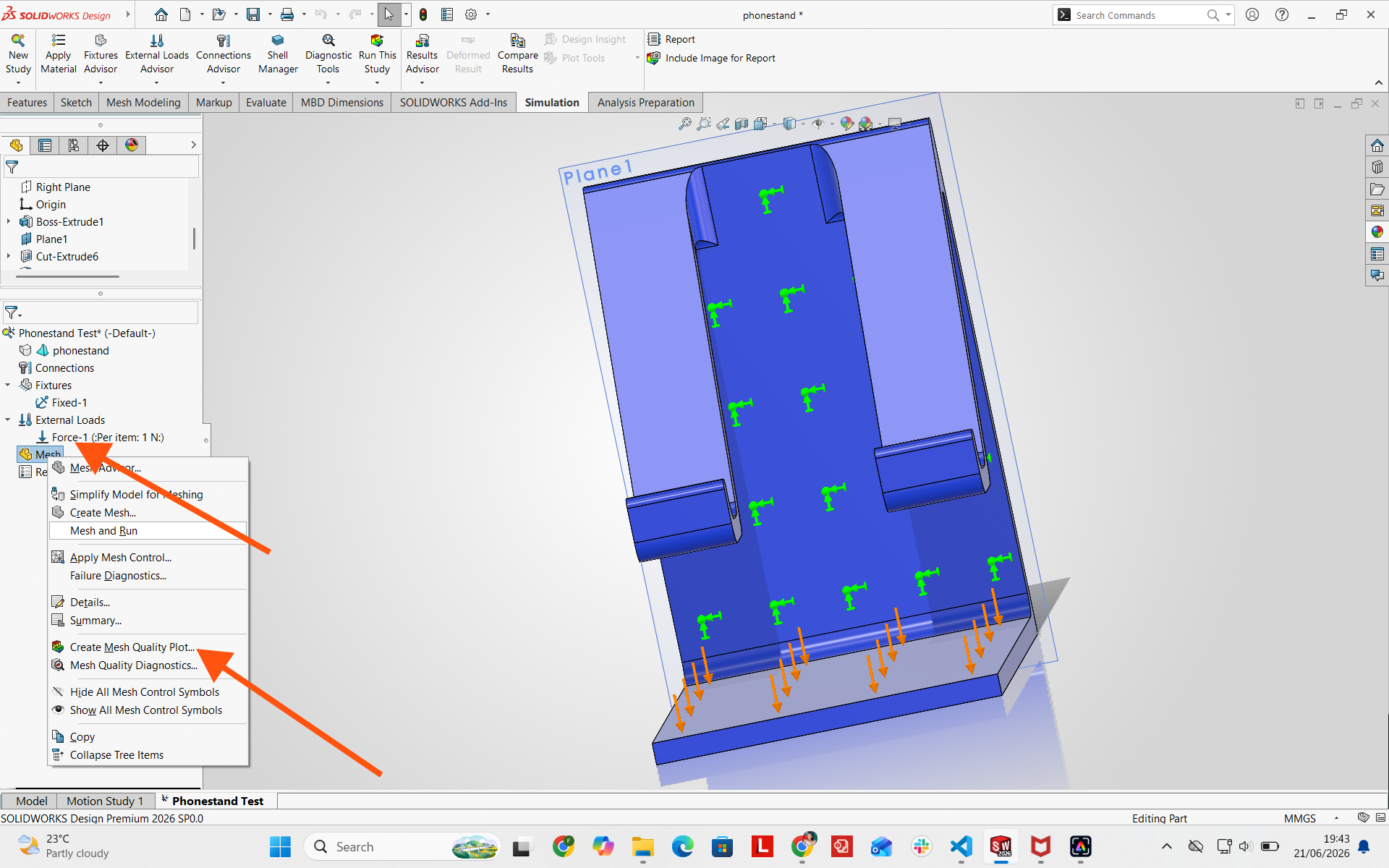Expand manager tabs chevron
1389x868 pixels.
click(193, 145)
